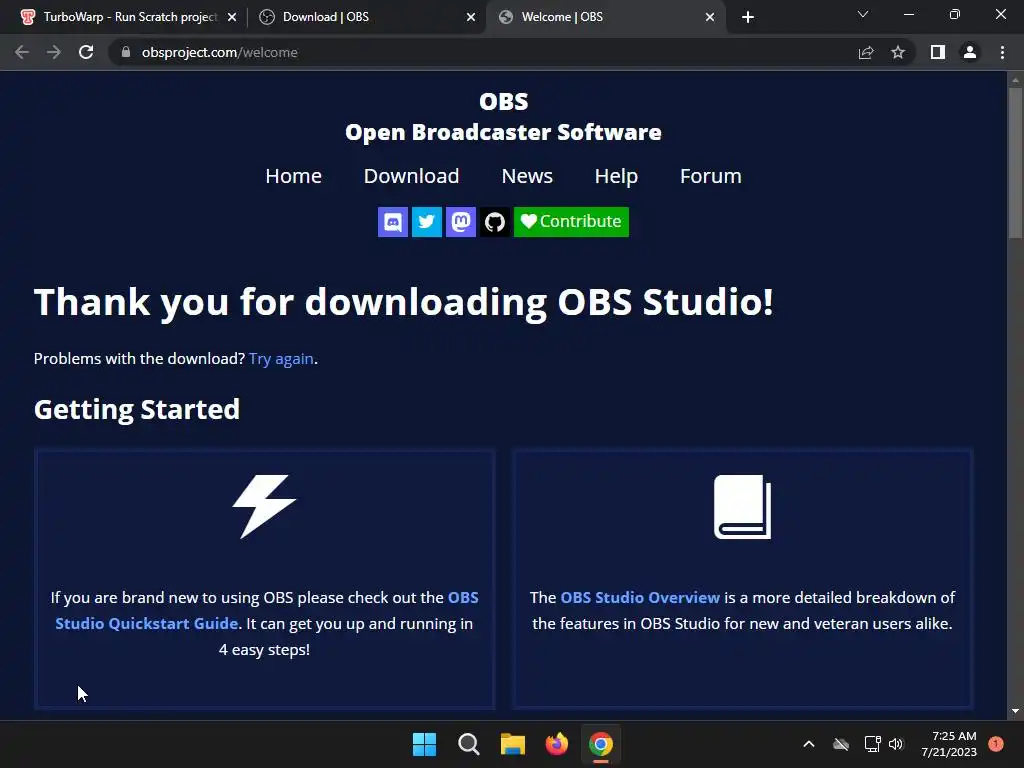The height and width of the screenshot is (768, 1024).
Task: Open the Windows Start menu
Action: (x=424, y=744)
